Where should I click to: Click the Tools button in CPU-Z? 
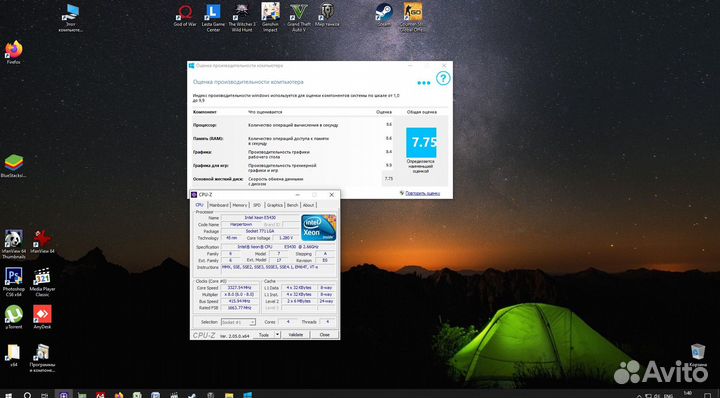(264, 335)
